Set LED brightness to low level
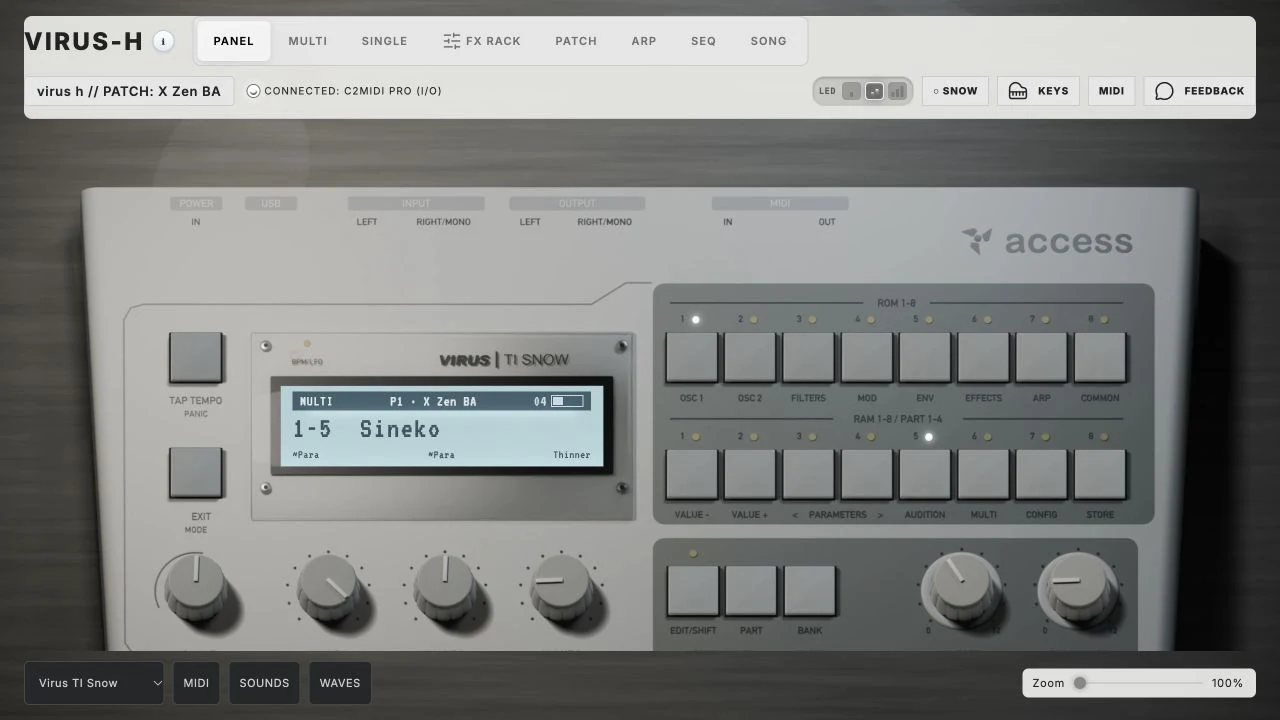This screenshot has width=1280, height=720. [851, 91]
